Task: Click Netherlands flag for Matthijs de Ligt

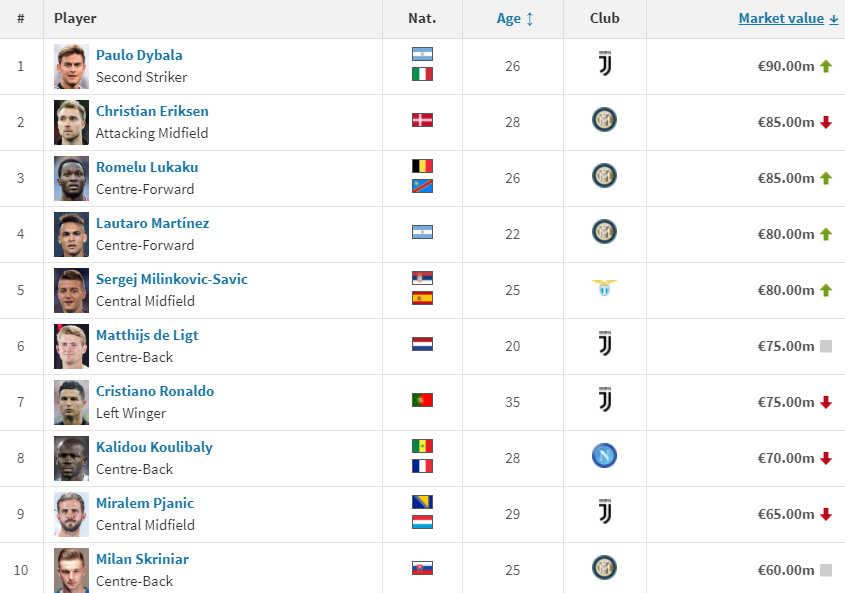Action: click(422, 345)
